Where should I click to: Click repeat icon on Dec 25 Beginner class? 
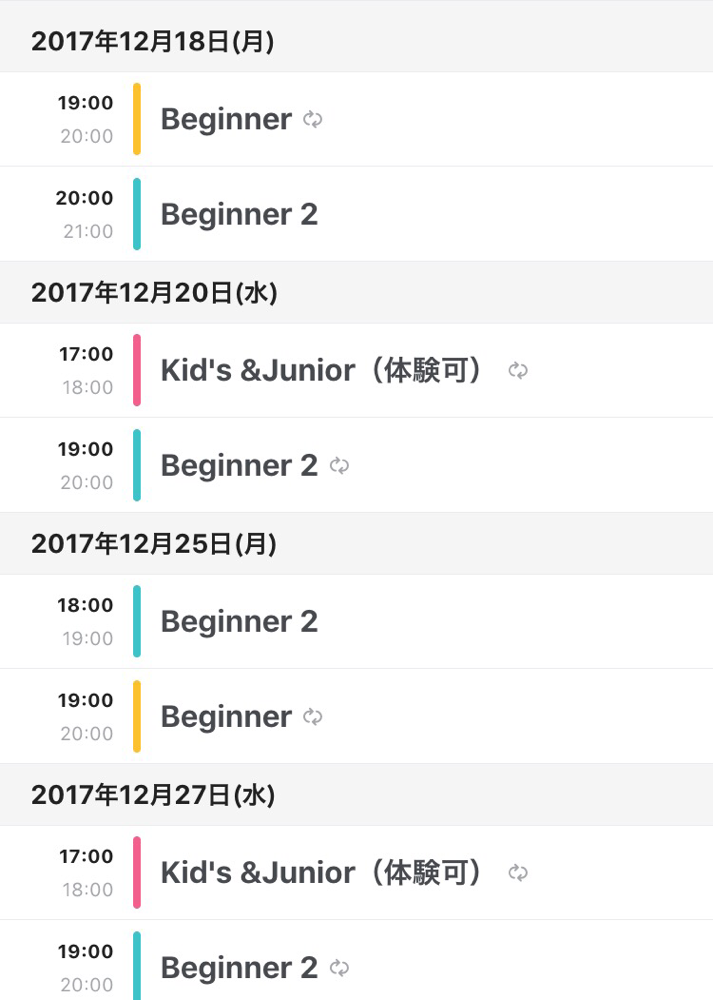(312, 717)
